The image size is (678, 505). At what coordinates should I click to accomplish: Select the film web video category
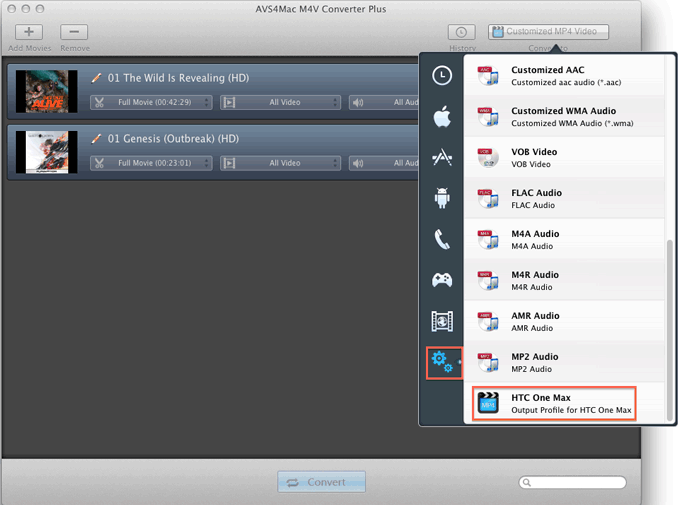tap(442, 321)
